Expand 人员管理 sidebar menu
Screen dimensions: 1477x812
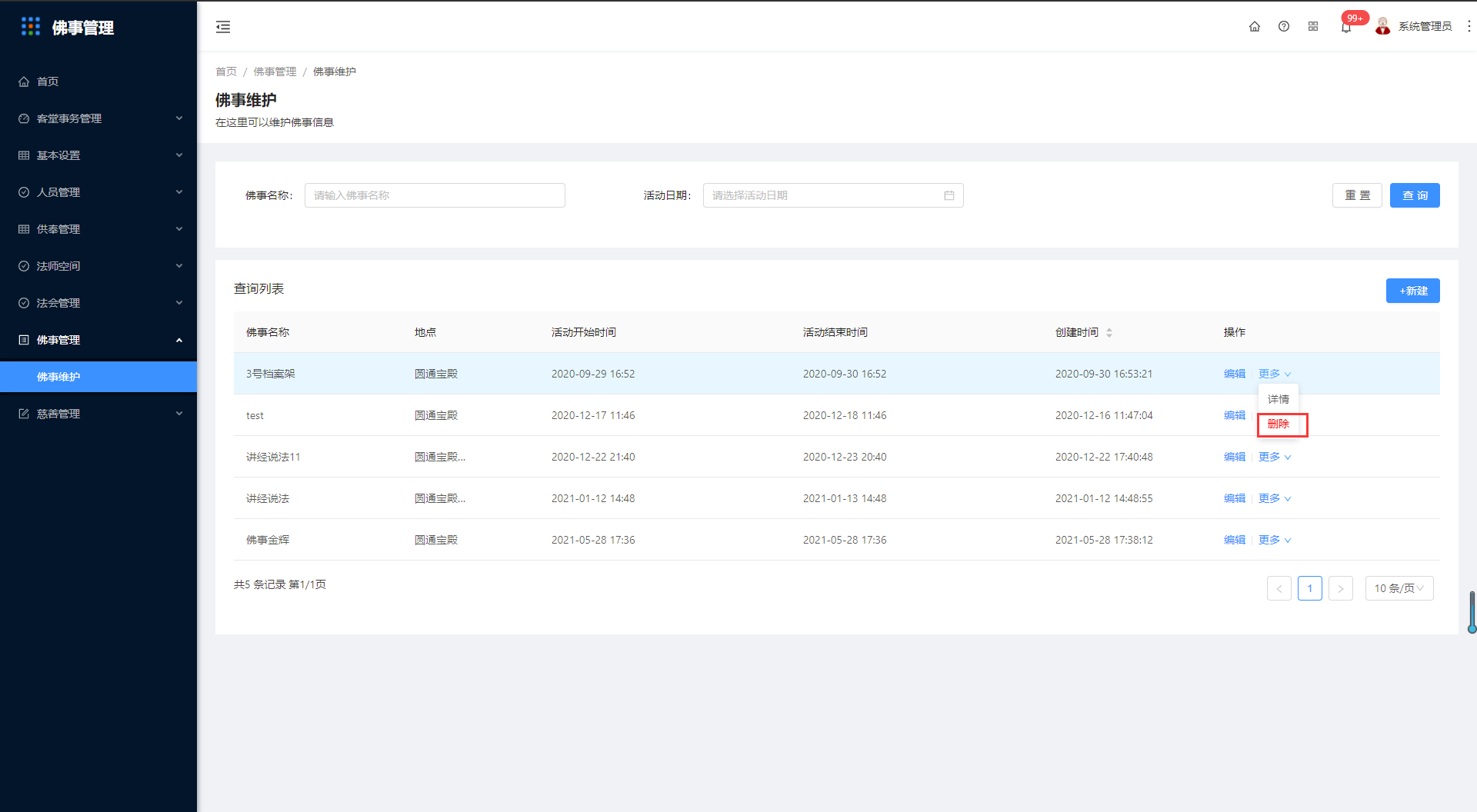[x=98, y=192]
